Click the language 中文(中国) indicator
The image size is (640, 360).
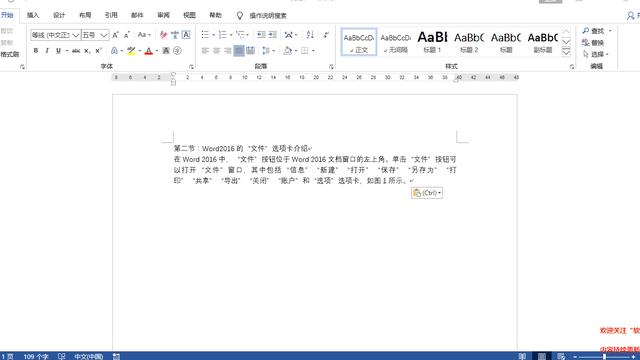pos(89,356)
